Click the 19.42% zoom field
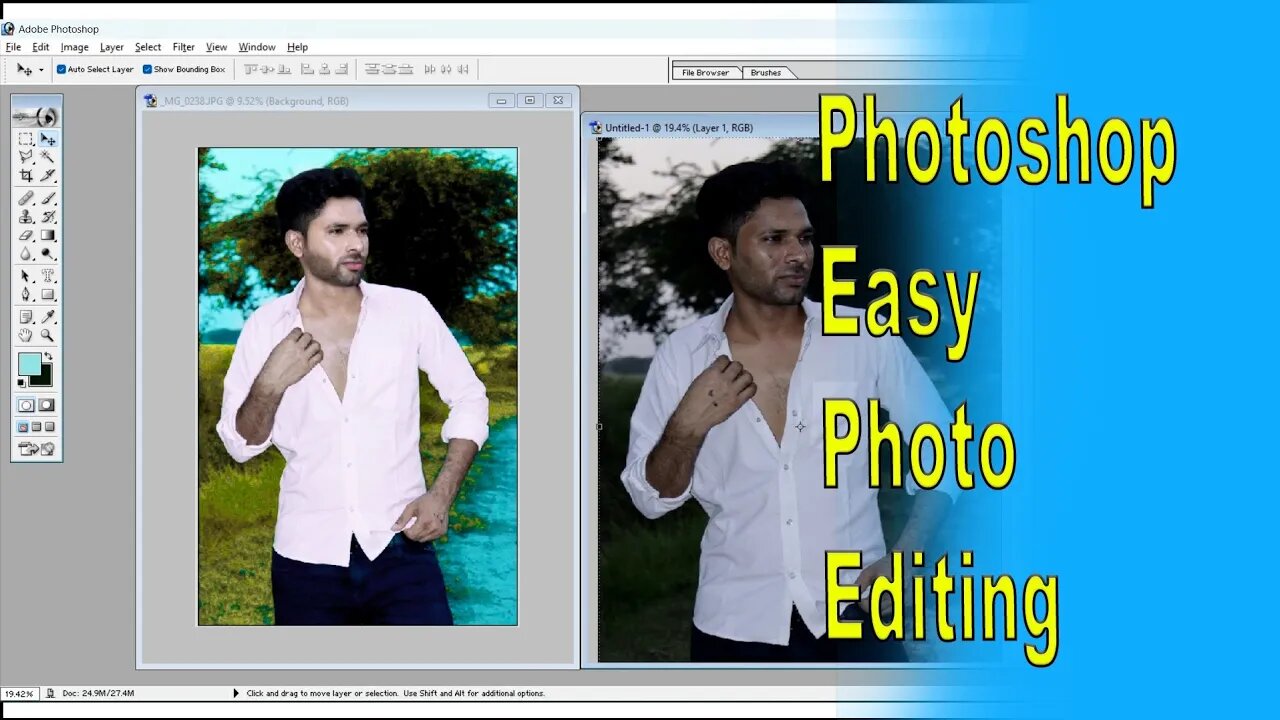The image size is (1280, 720). point(19,693)
